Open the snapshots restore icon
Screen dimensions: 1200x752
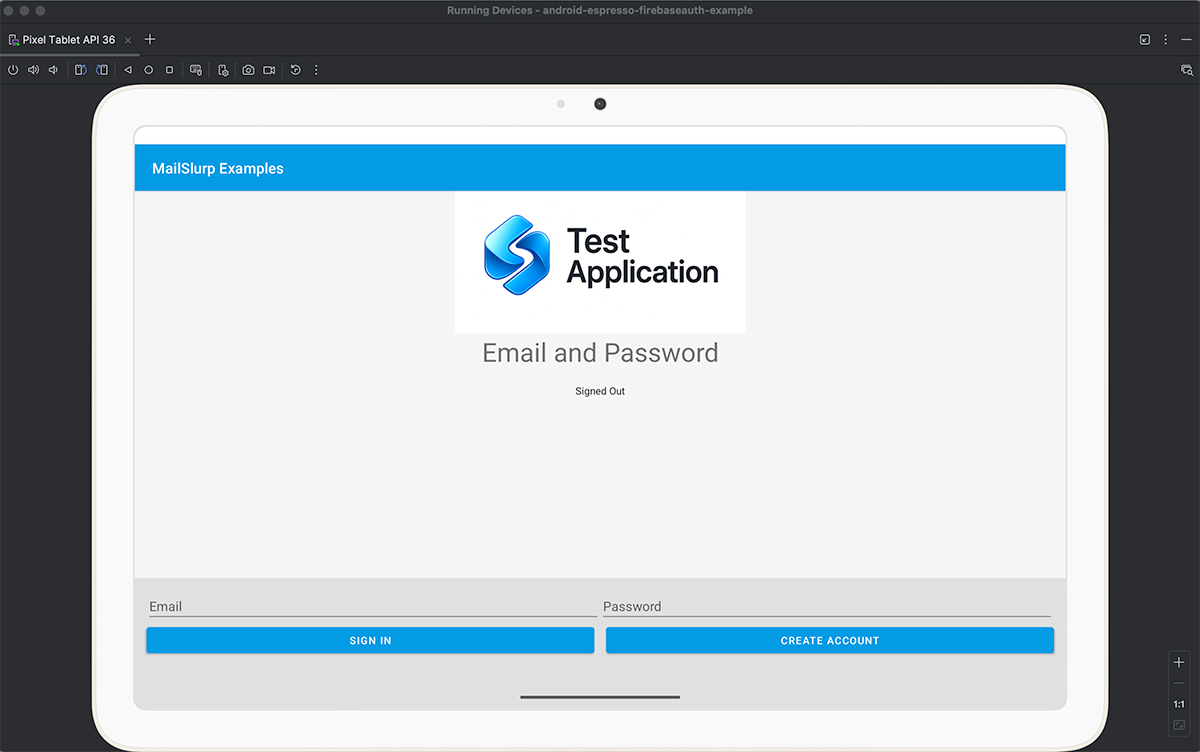(x=296, y=70)
